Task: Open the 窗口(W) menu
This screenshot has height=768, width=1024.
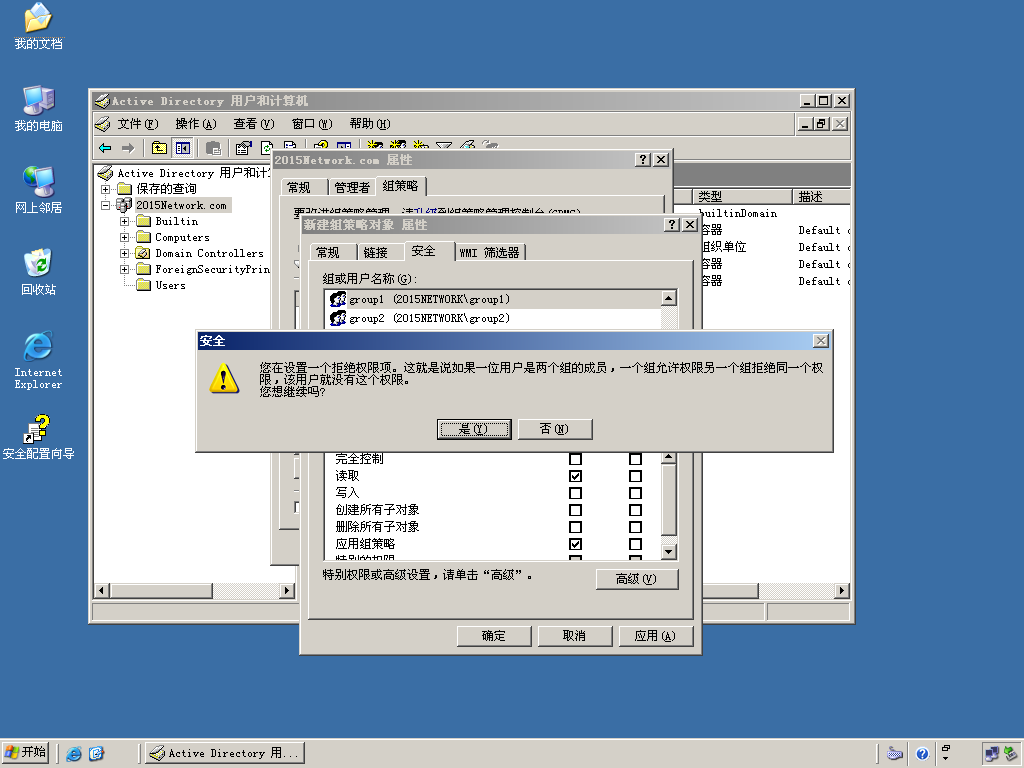Action: click(312, 124)
